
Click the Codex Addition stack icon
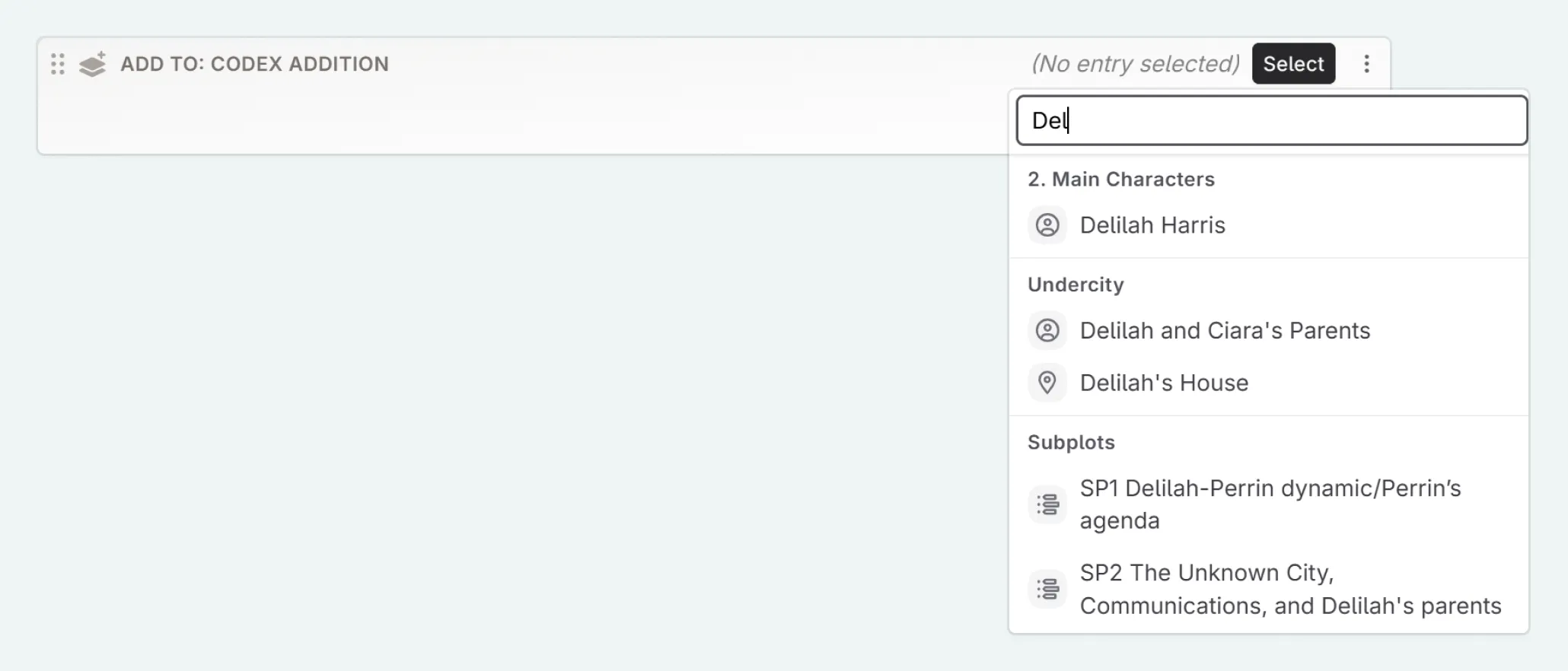pyautogui.click(x=93, y=64)
